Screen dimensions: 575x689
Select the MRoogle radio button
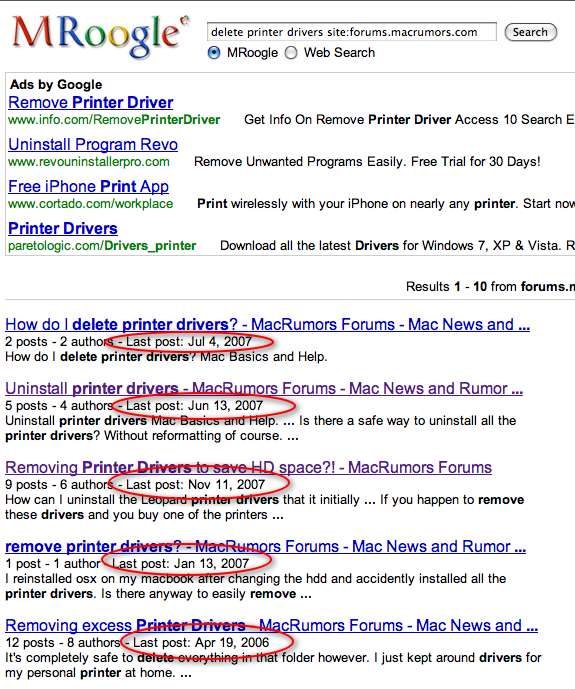(214, 53)
